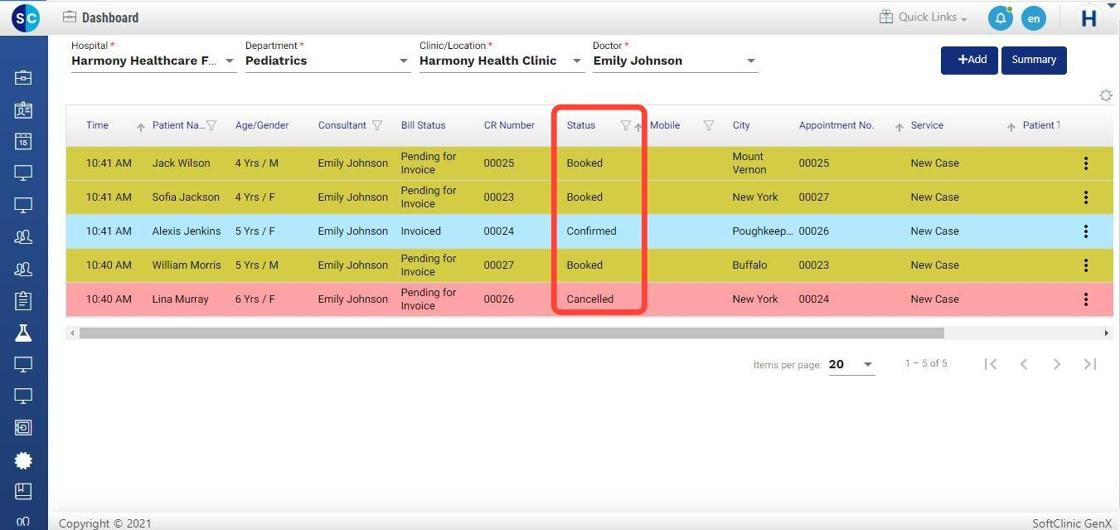Select patient name Alexis Jenkins

(186, 231)
